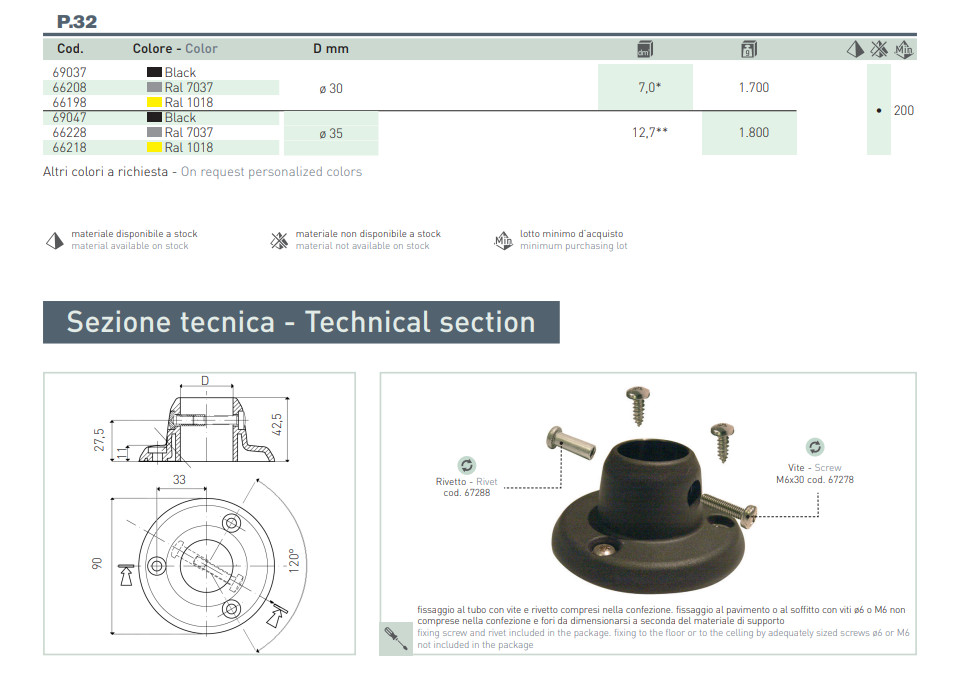The height and width of the screenshot is (687, 955).
Task: Click grey Ral 7037 swatch for code 66208
Action: point(154,87)
